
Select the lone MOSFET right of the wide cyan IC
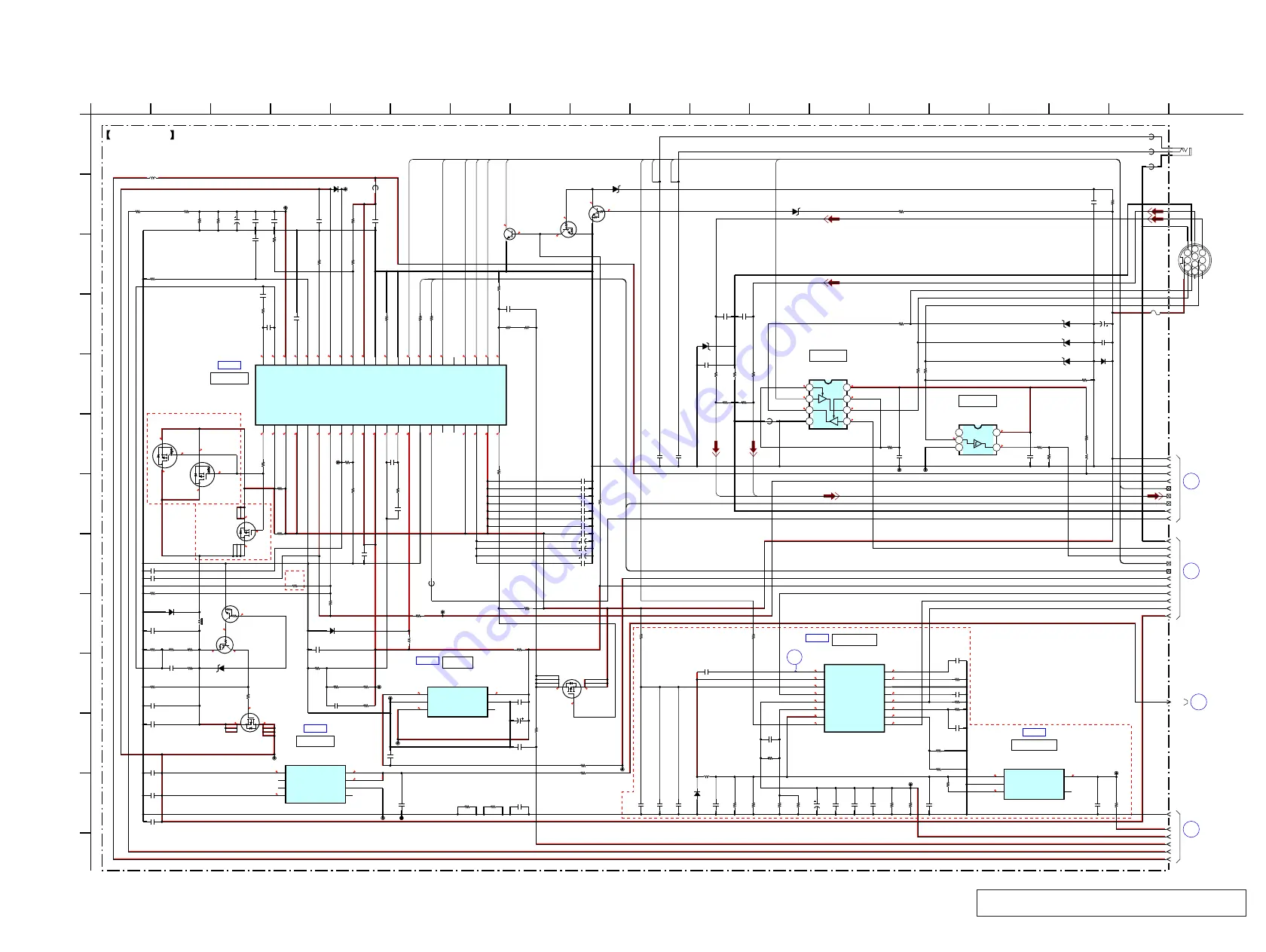pyautogui.click(x=572, y=688)
